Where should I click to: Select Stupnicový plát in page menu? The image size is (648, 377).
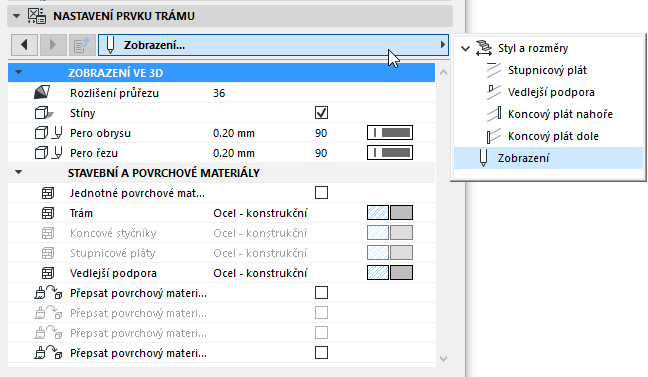coord(547,70)
